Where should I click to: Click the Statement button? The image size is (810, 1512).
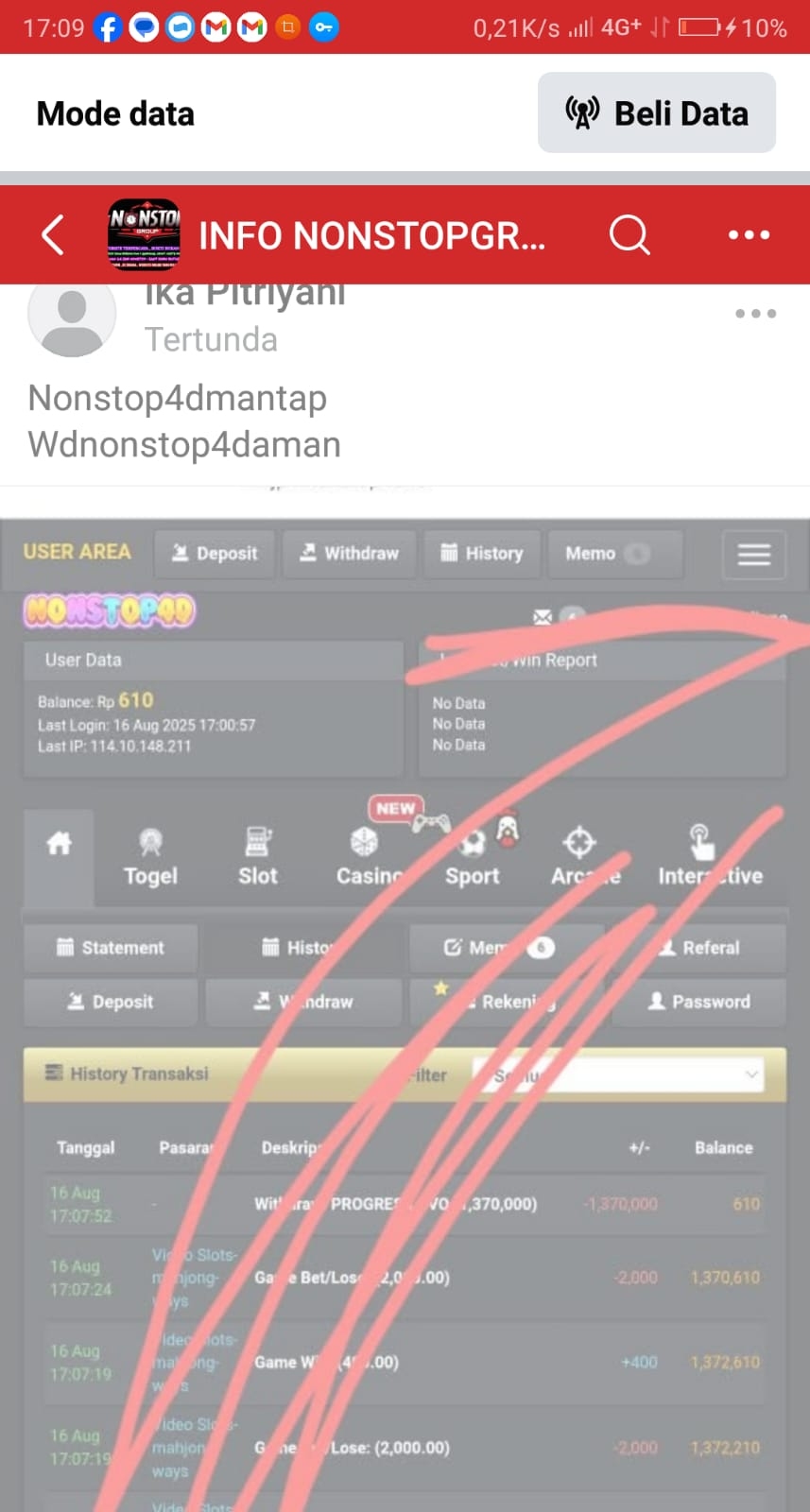(x=111, y=947)
